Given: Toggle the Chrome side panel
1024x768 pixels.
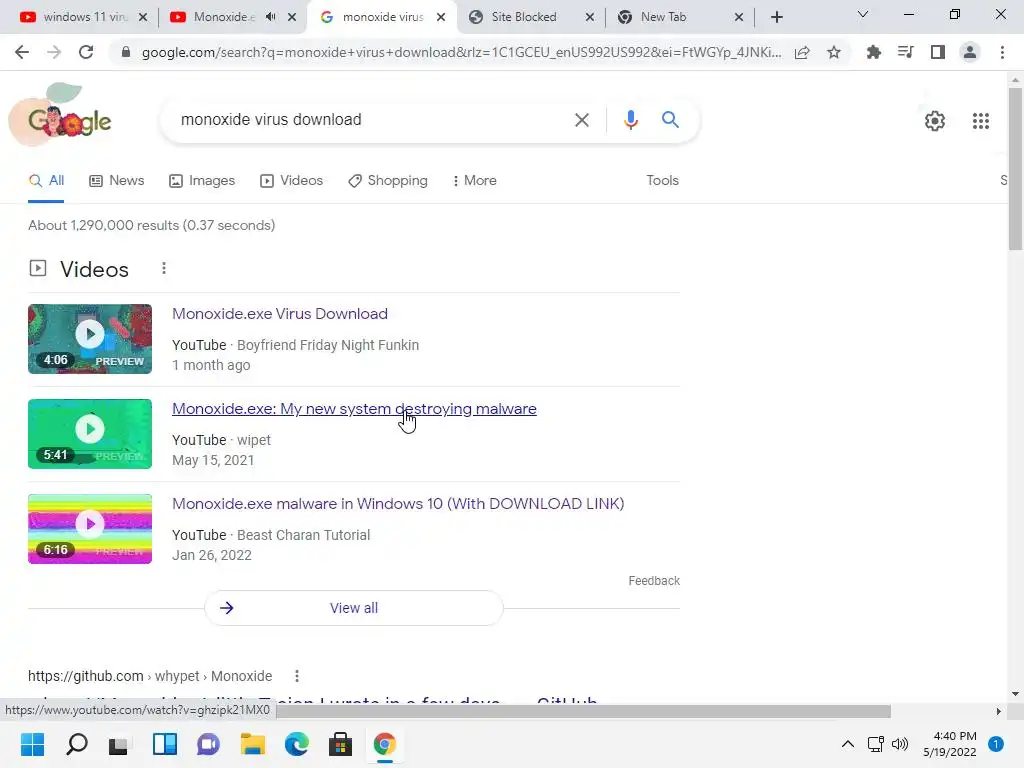Looking at the screenshot, I should [937, 52].
